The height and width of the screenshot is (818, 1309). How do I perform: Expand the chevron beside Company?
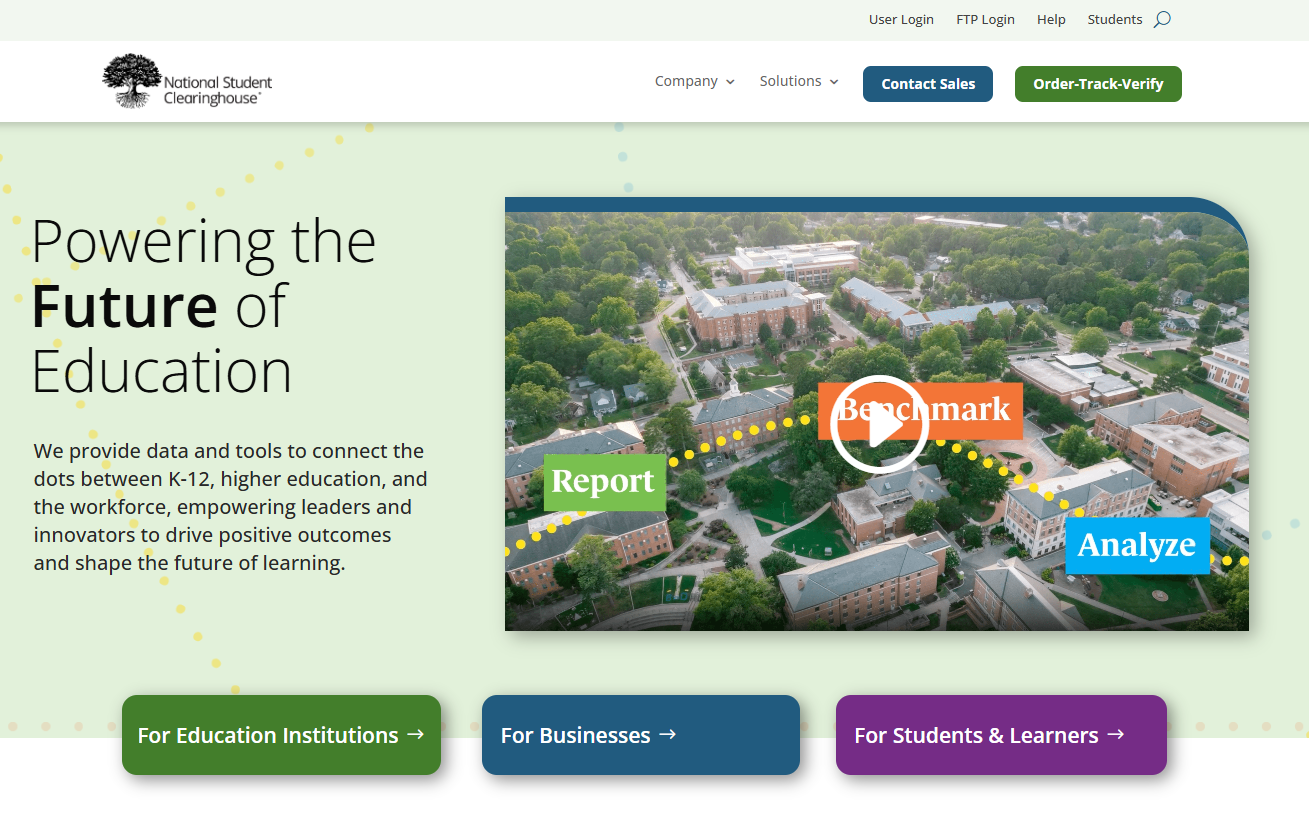[730, 82]
